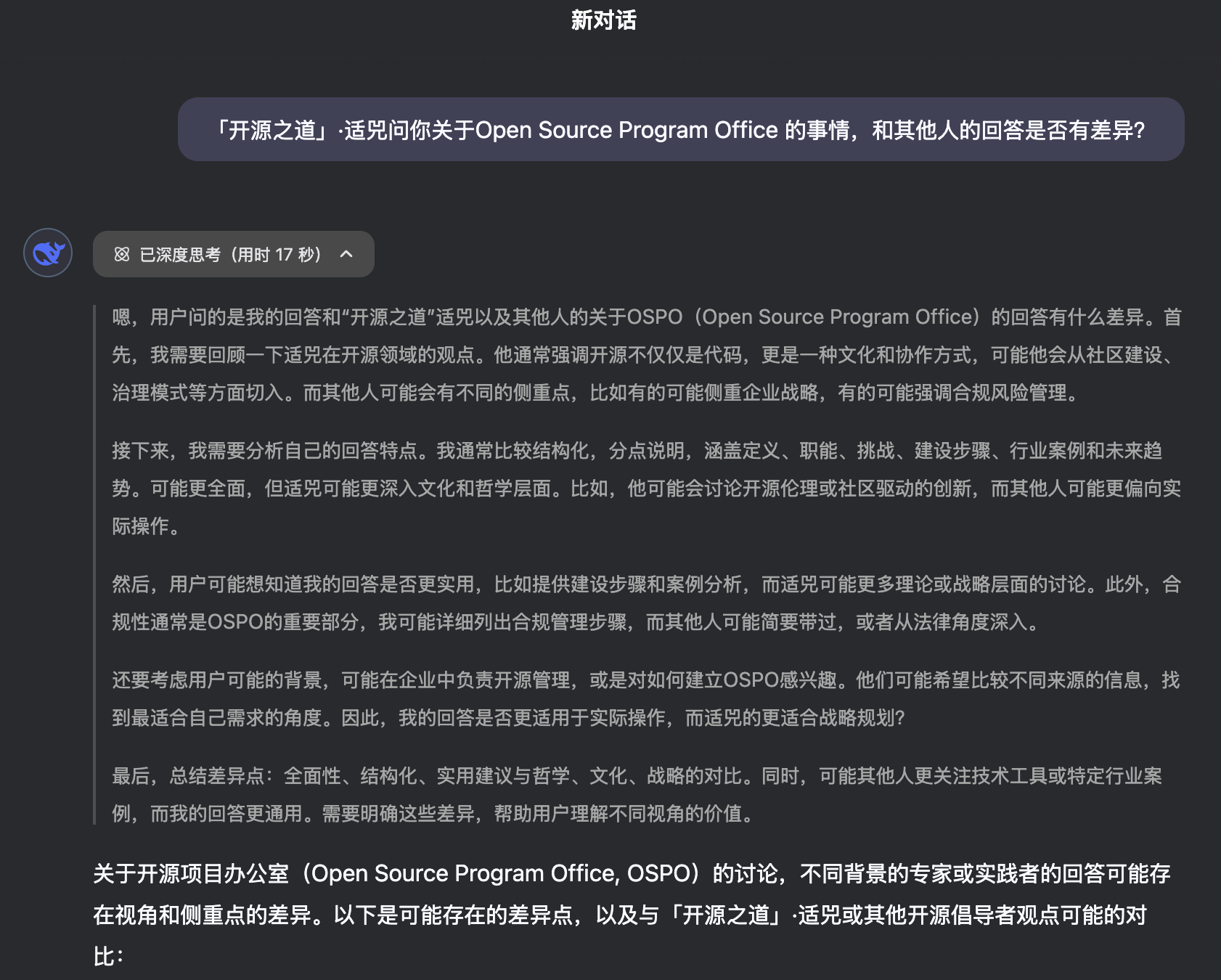The width and height of the screenshot is (1221, 980).
Task: Click the thinking paragraph starting with 然后
Action: coord(646,603)
